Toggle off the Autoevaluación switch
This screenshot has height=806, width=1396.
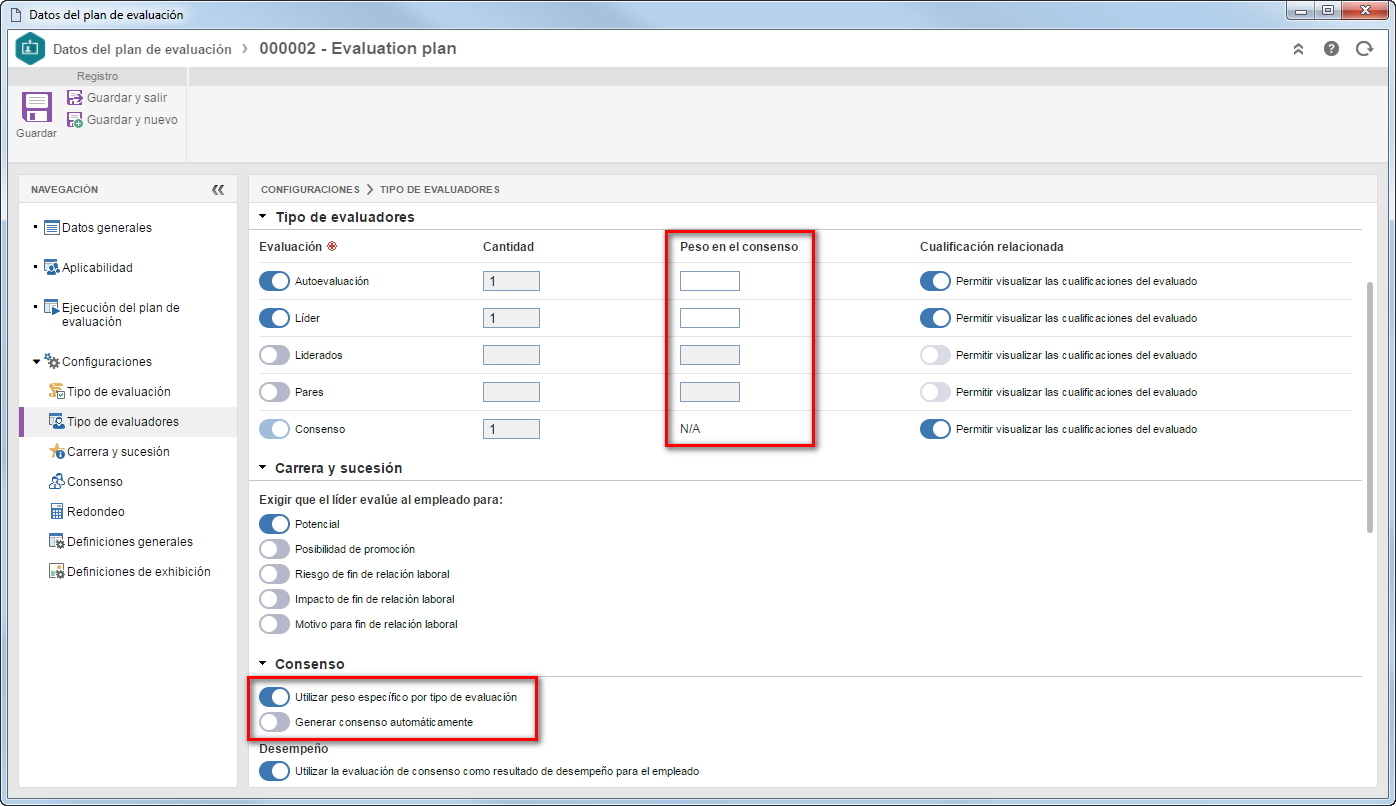pyautogui.click(x=274, y=281)
